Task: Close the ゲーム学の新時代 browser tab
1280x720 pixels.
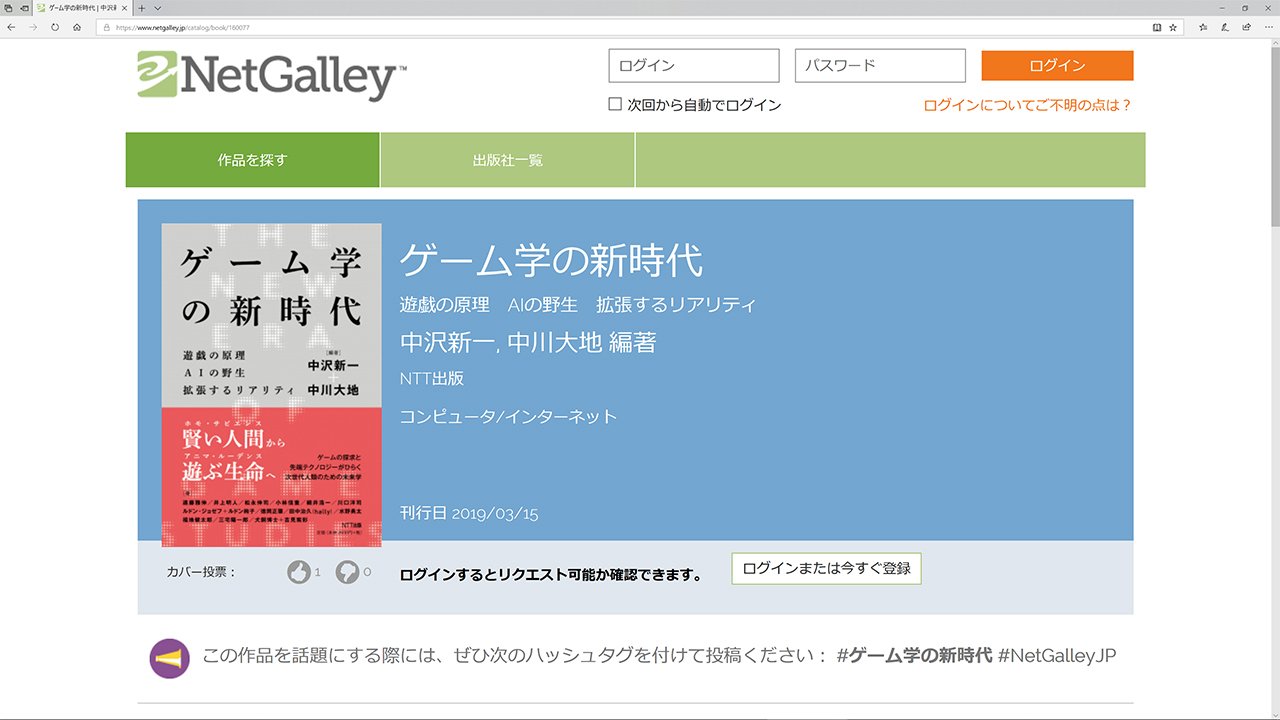Action: click(x=126, y=8)
